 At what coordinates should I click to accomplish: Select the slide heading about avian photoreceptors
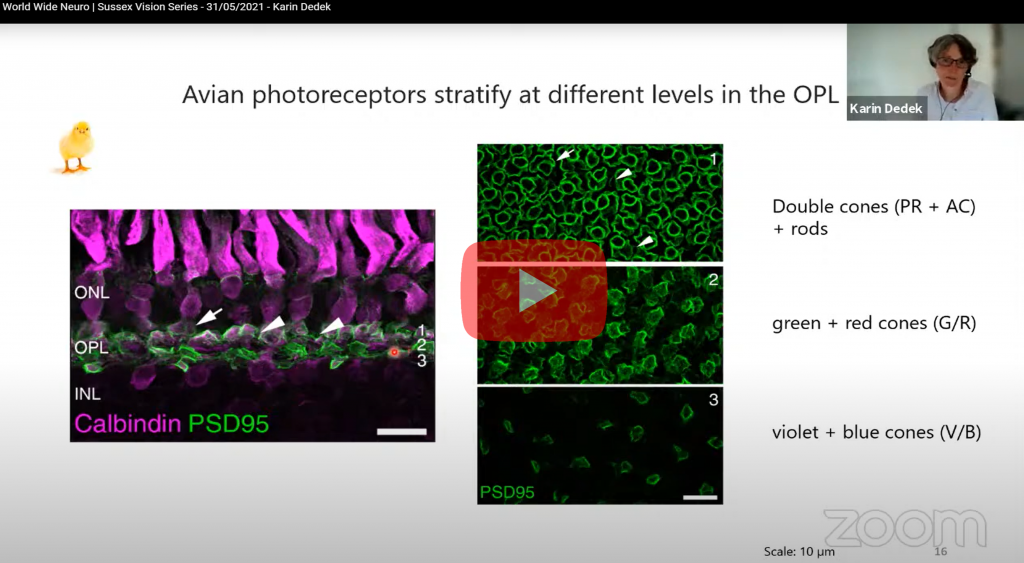point(510,96)
